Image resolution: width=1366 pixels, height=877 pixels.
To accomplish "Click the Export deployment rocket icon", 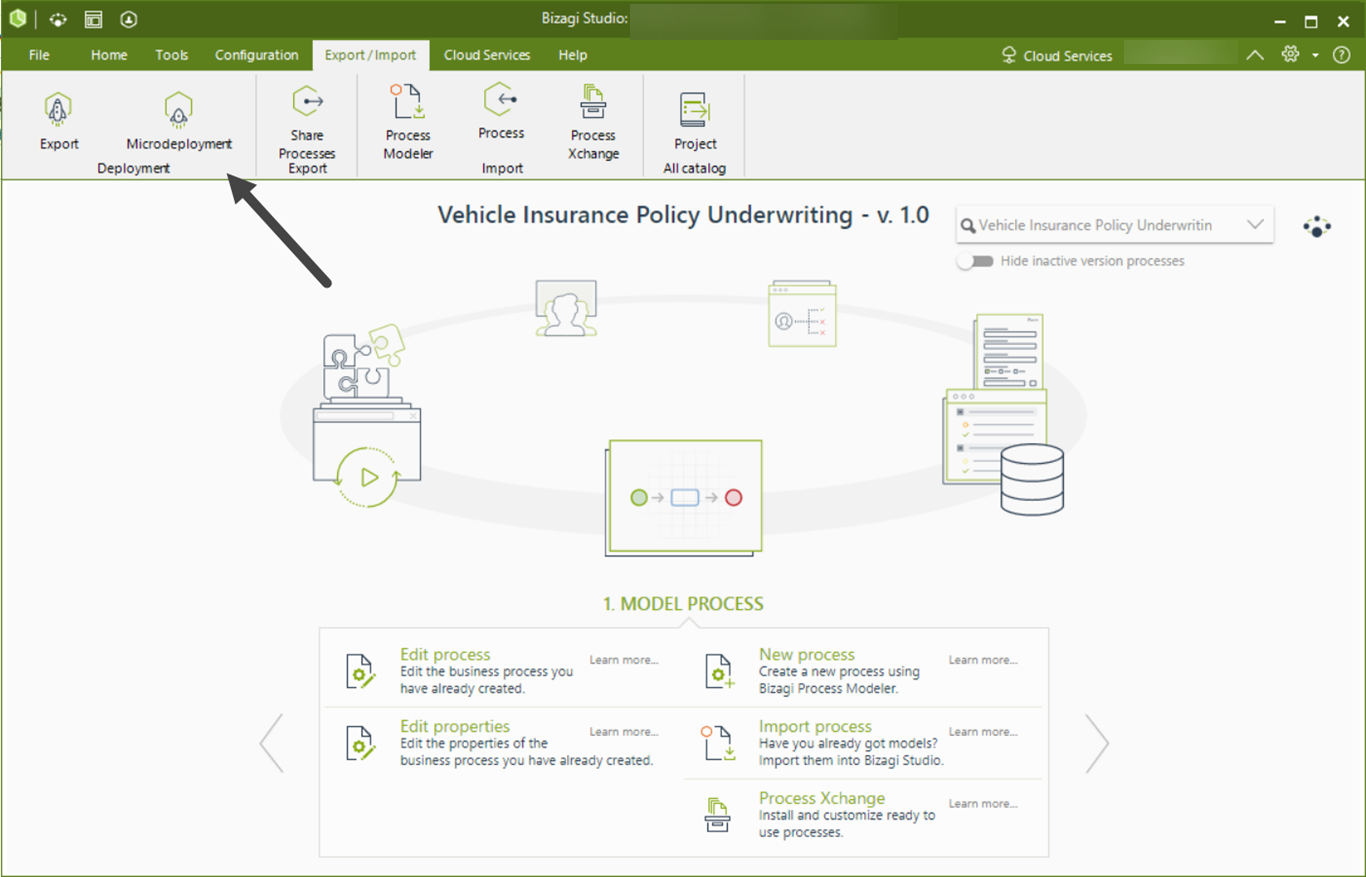I will click(x=59, y=108).
